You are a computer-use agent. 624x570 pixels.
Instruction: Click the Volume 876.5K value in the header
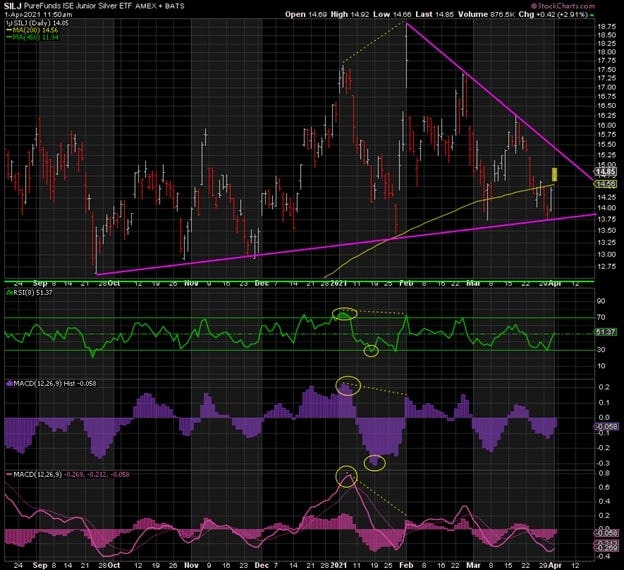point(486,14)
